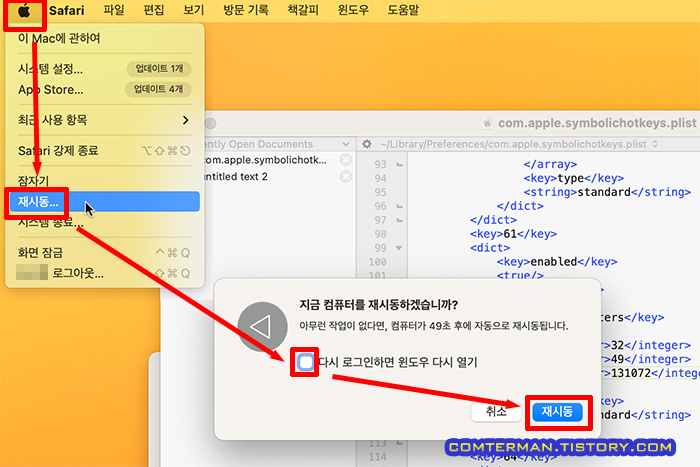Open the 방문 기록 menu
700x467 pixels.
coord(246,10)
